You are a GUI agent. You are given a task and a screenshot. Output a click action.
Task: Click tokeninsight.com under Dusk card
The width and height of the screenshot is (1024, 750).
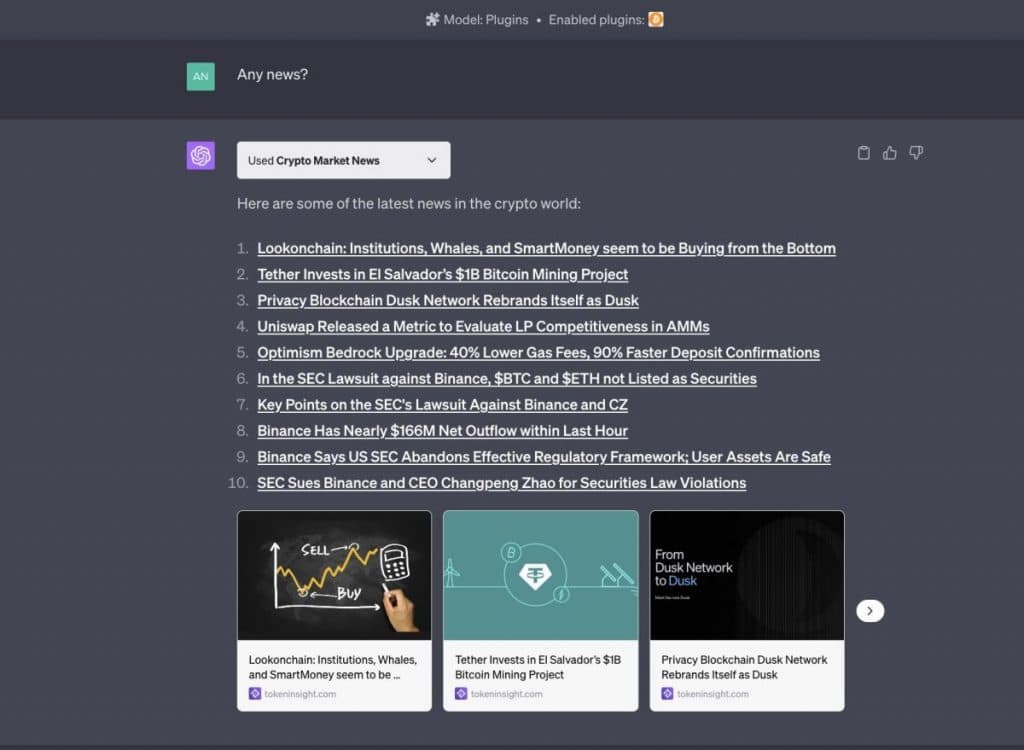click(x=712, y=694)
